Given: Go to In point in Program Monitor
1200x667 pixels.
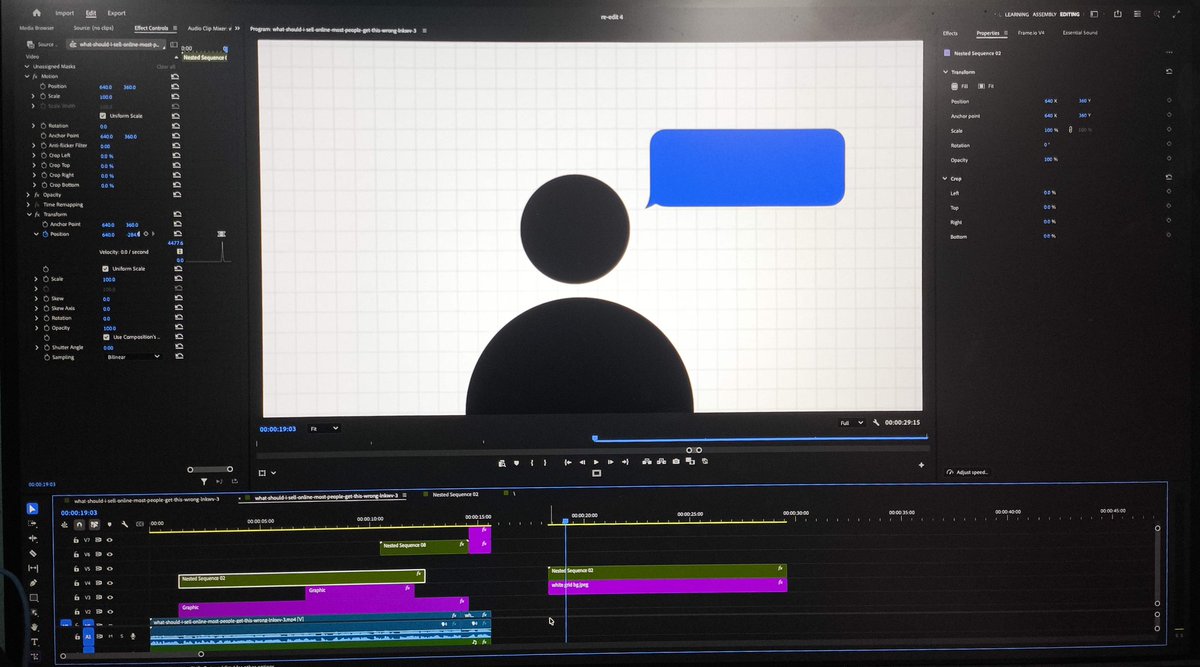Looking at the screenshot, I should pyautogui.click(x=568, y=462).
